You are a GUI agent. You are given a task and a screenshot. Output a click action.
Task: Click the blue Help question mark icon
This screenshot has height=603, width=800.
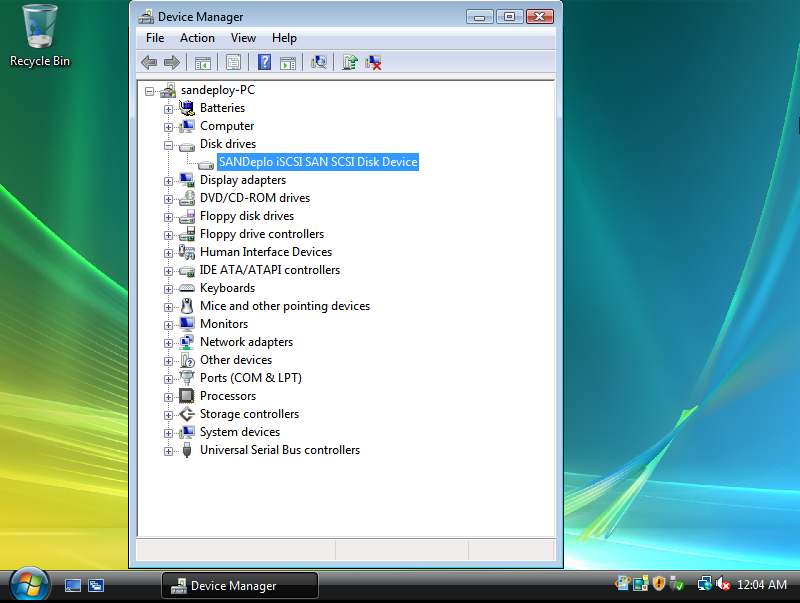pyautogui.click(x=264, y=62)
